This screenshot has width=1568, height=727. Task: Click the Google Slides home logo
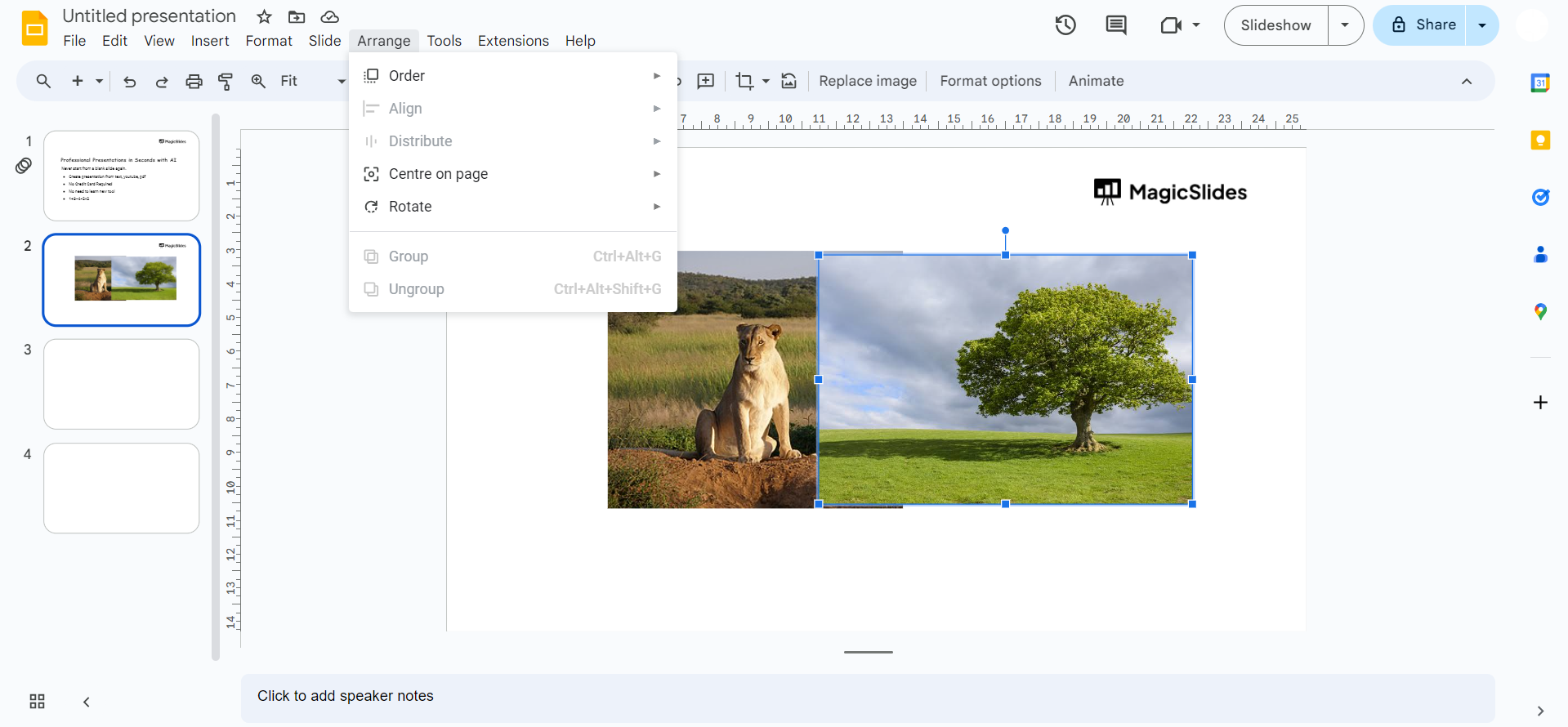point(35,28)
